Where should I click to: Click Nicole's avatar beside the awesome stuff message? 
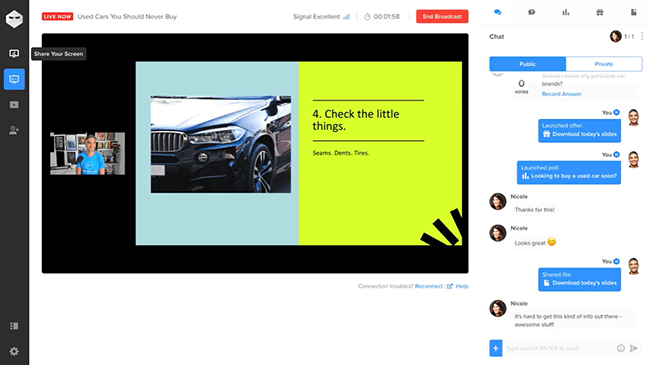498,309
